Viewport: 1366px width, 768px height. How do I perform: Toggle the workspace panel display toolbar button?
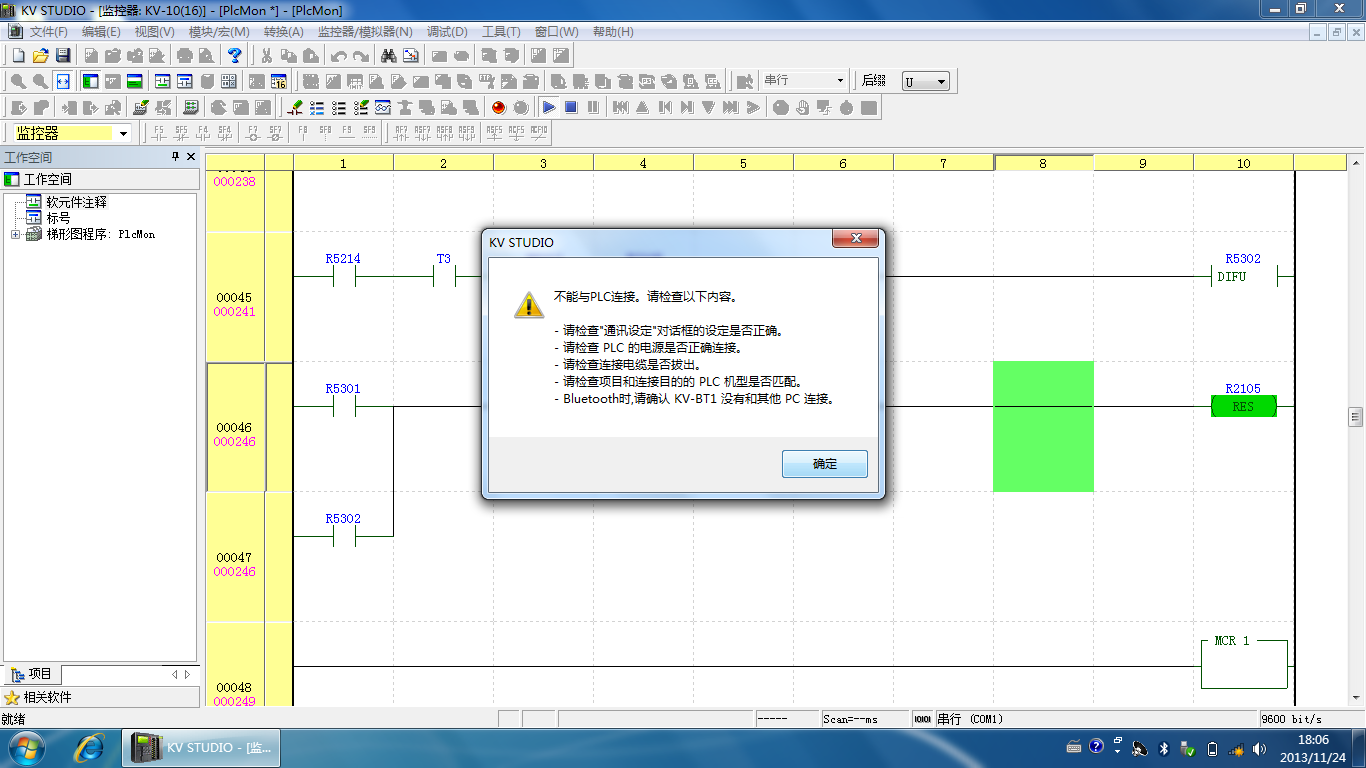click(x=90, y=81)
